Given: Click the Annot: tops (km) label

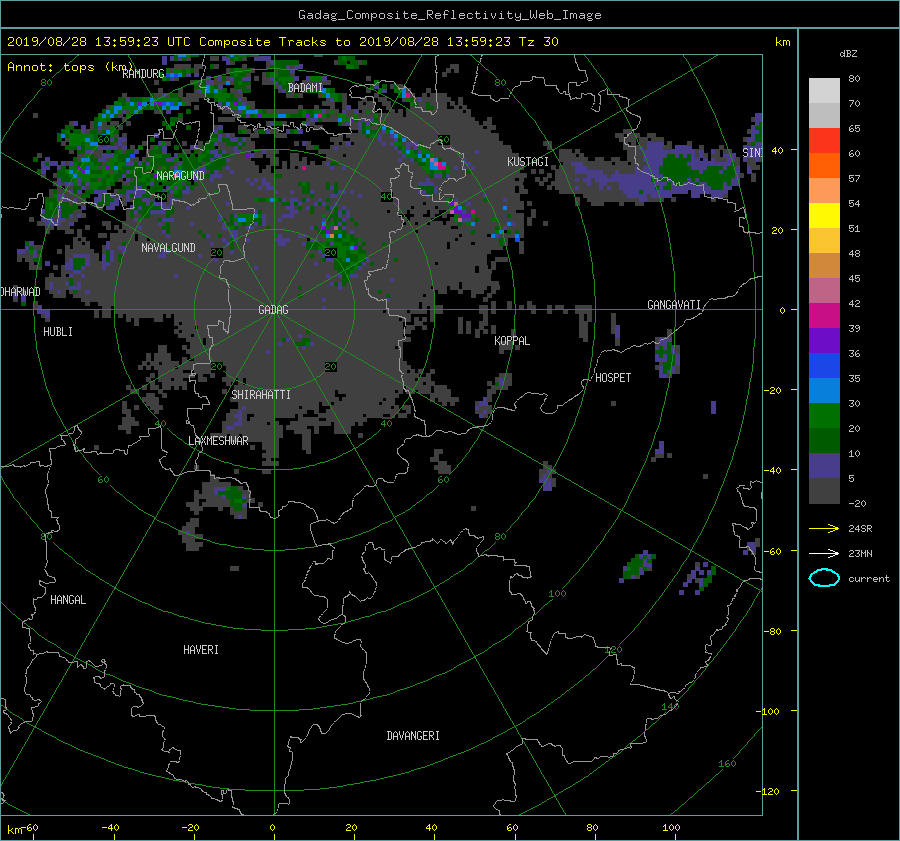Looking at the screenshot, I should pyautogui.click(x=70, y=67).
